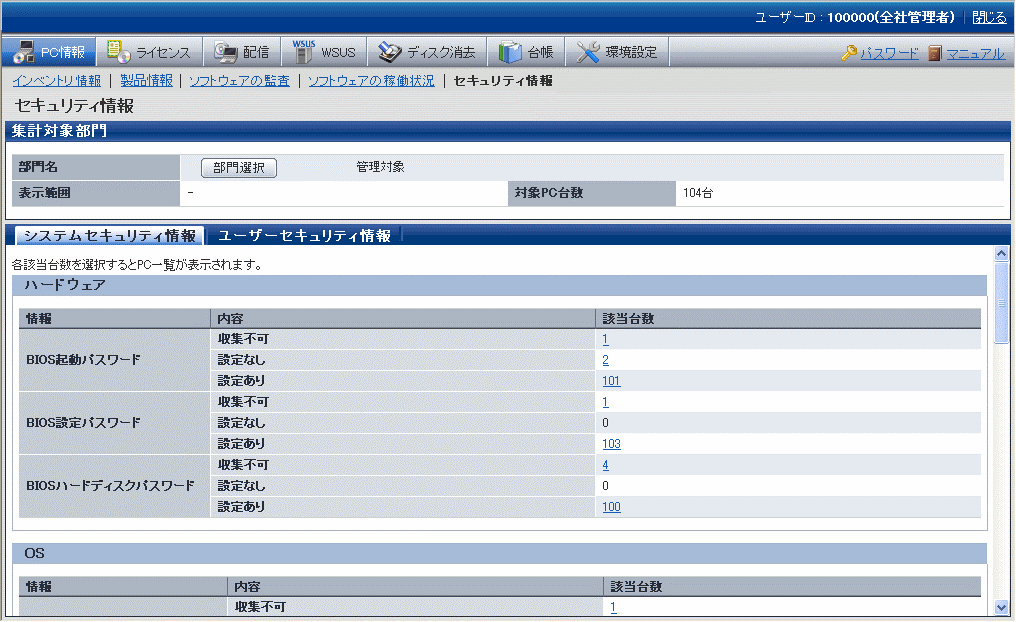Click the scrollbar down arrow
Screen dimensions: 1016x622
1002,608
